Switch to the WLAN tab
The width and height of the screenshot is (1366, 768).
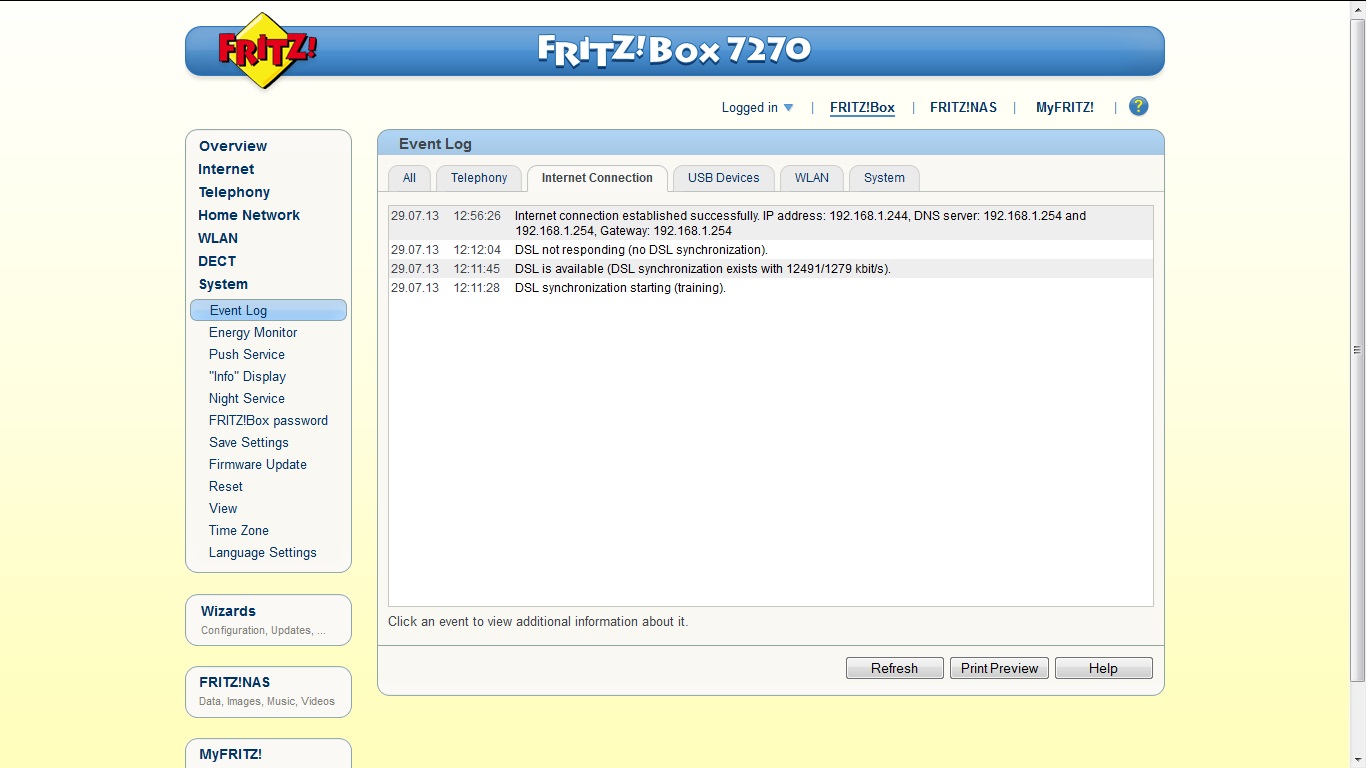point(811,178)
